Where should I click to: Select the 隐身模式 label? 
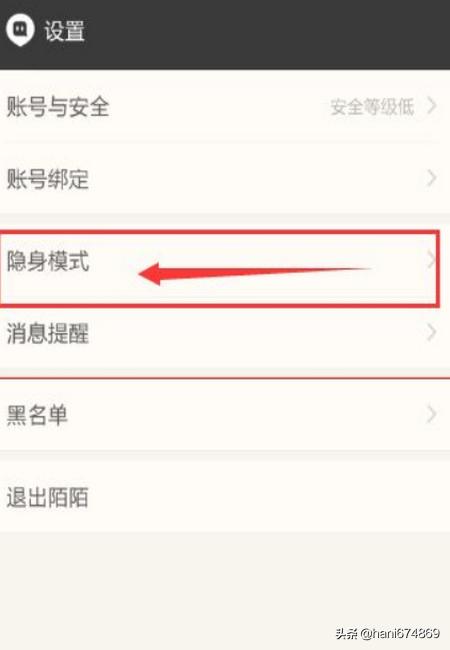48,261
